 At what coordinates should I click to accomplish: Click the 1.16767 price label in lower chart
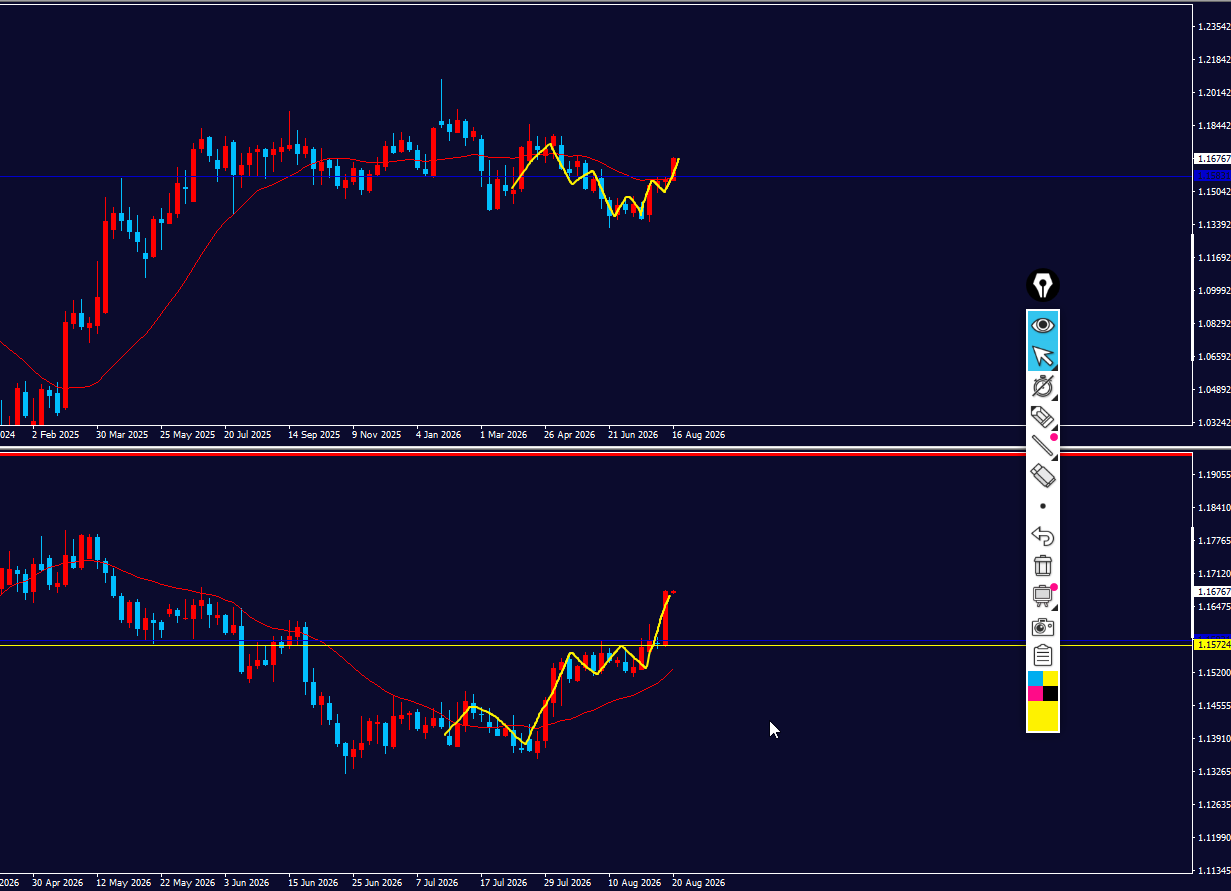pyautogui.click(x=1213, y=592)
